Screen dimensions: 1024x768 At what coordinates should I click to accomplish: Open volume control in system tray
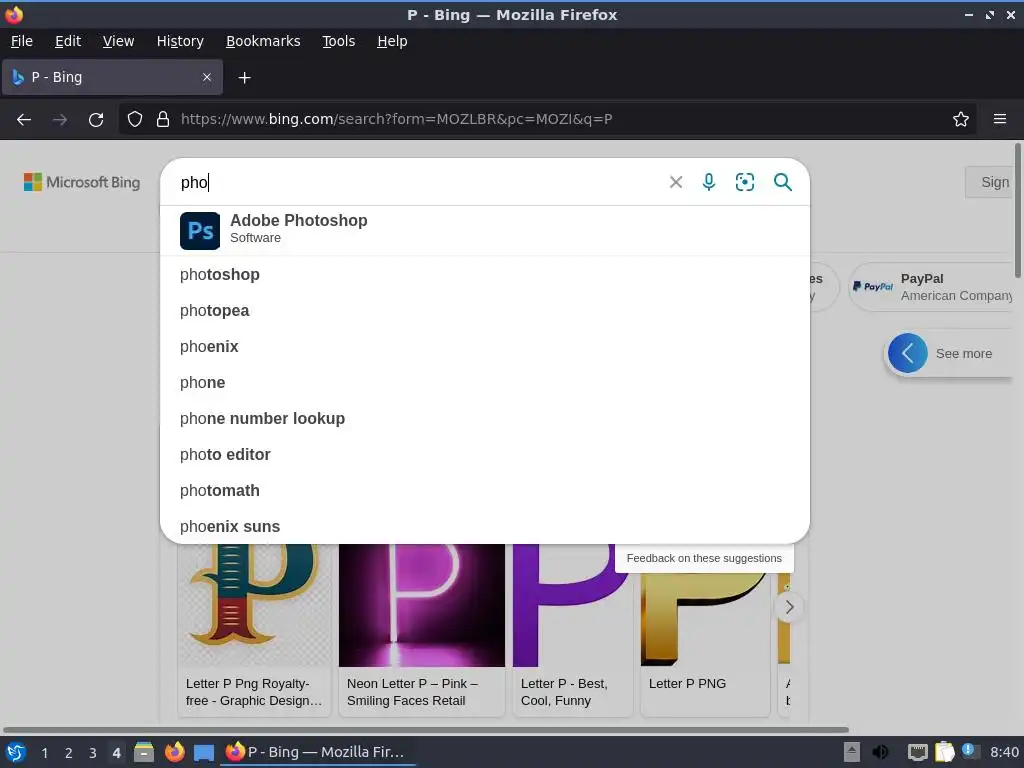tap(880, 752)
